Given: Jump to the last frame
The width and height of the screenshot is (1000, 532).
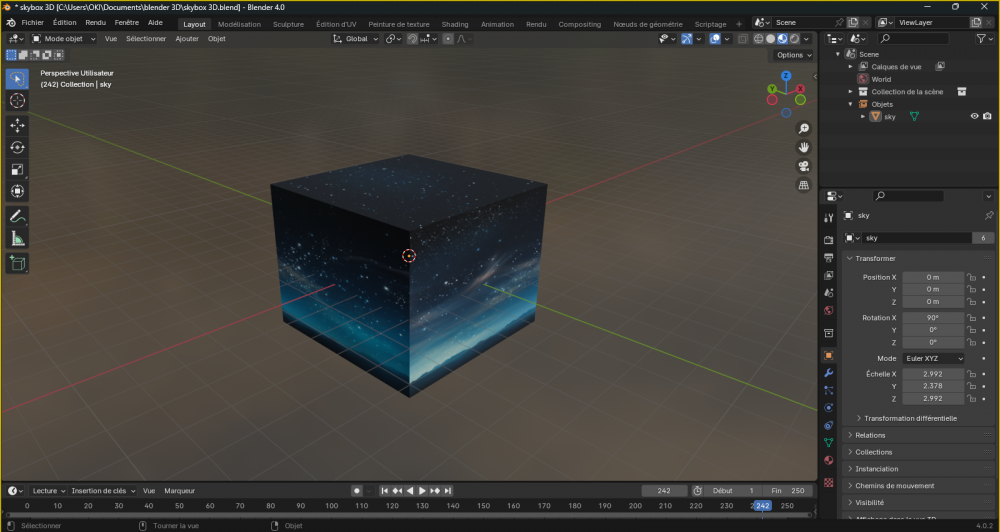Looking at the screenshot, I should 448,491.
